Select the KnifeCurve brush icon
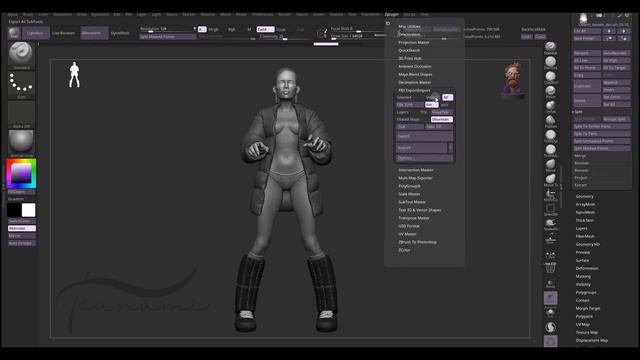Screen dimensions: 640x360 pyautogui.click(x=550, y=193)
